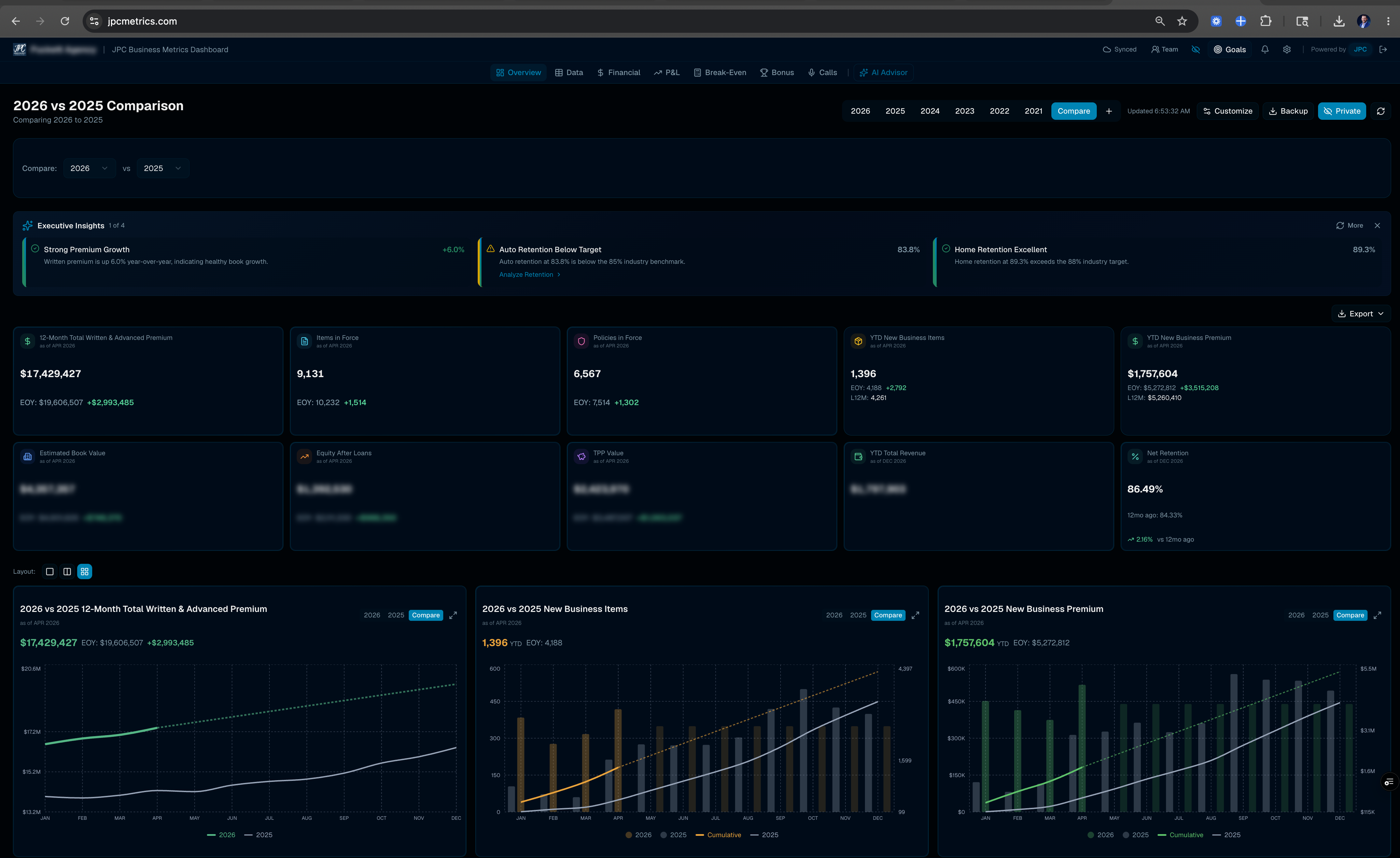Select year 2025 in the year selector
Screen dimensions: 1400x858
[x=895, y=111]
